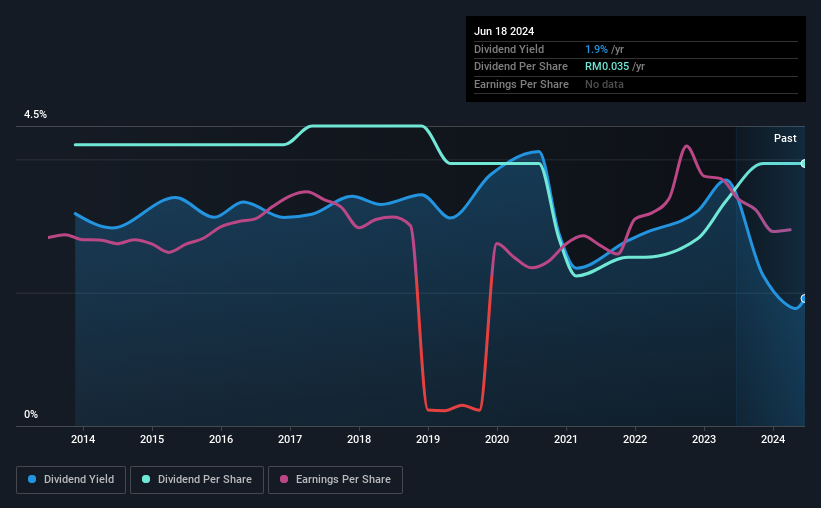Click the 2021 x-axis label

pyautogui.click(x=565, y=439)
